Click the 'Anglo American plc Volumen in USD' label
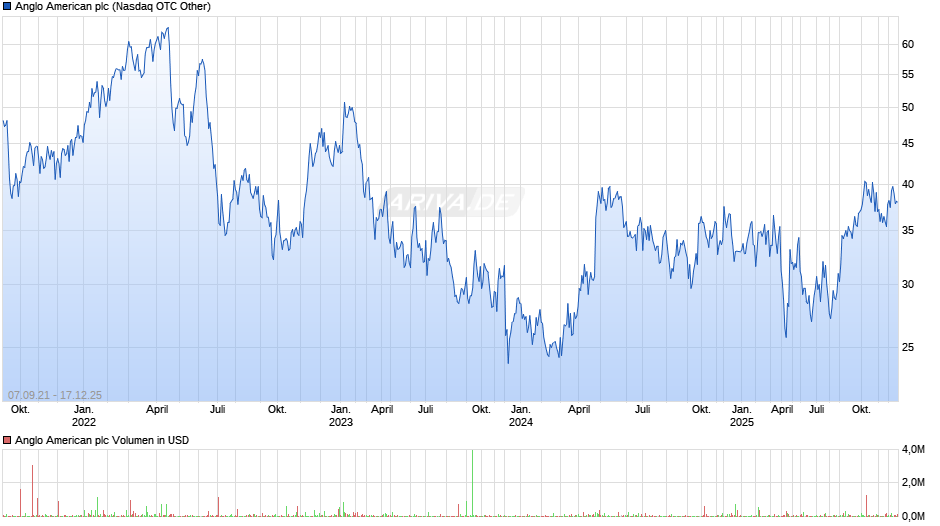The height and width of the screenshot is (526, 940). pos(102,440)
